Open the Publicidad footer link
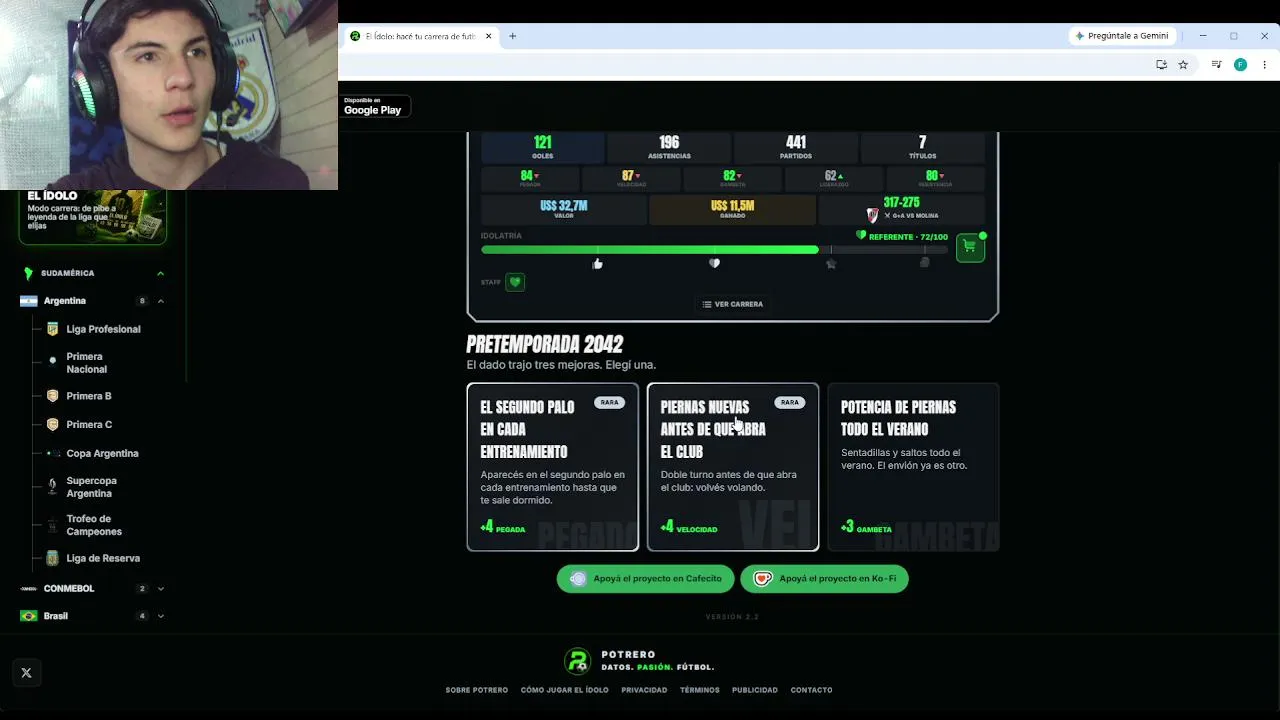The image size is (1280, 720). pyautogui.click(x=755, y=690)
